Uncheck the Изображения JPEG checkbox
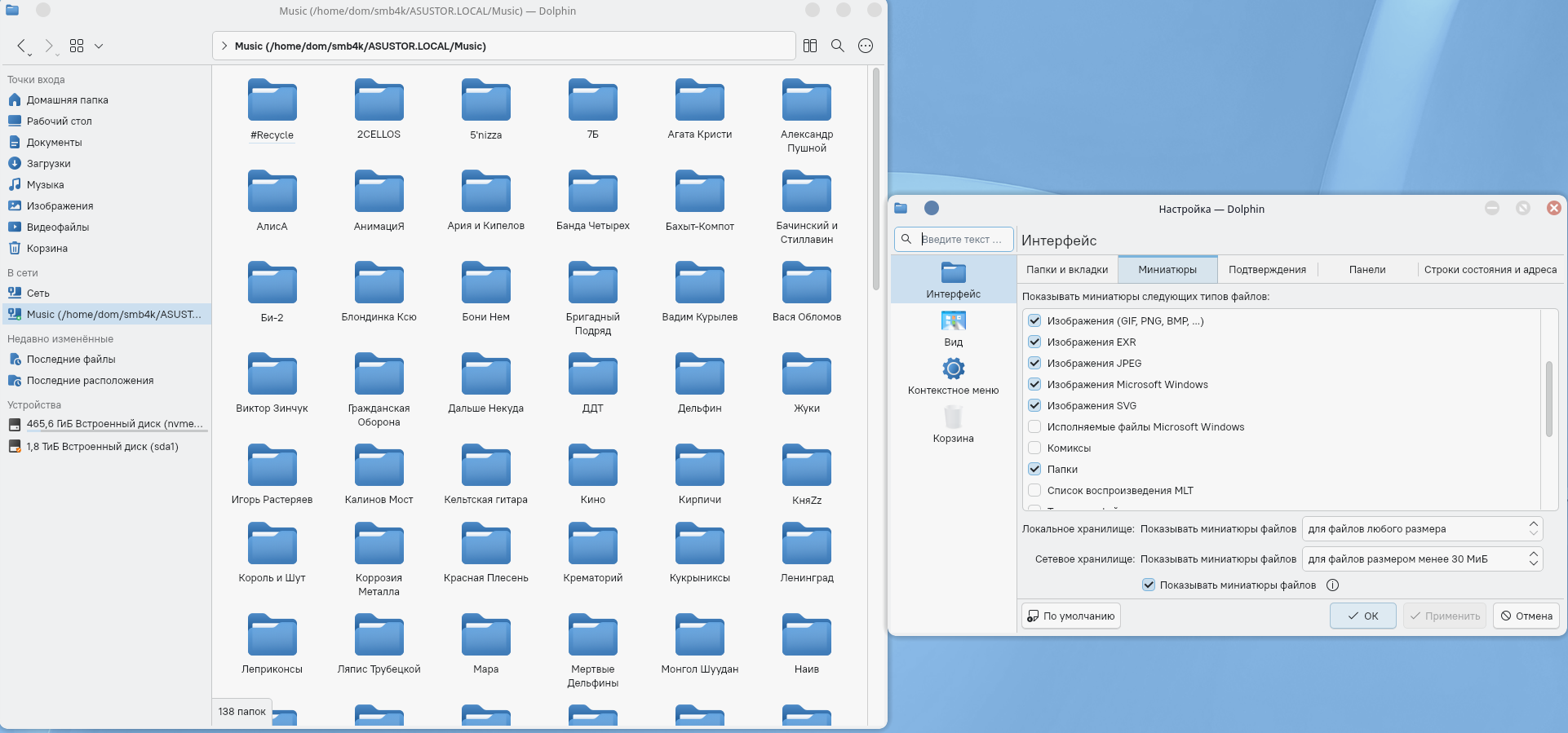Screen dimensions: 1568x733 click(1034, 363)
